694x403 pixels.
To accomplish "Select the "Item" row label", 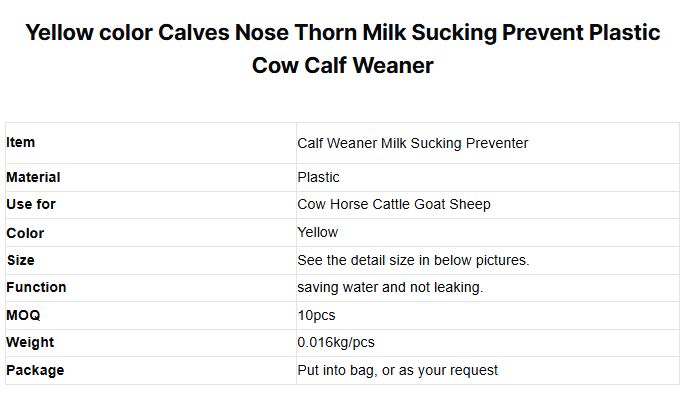I will coord(21,143).
